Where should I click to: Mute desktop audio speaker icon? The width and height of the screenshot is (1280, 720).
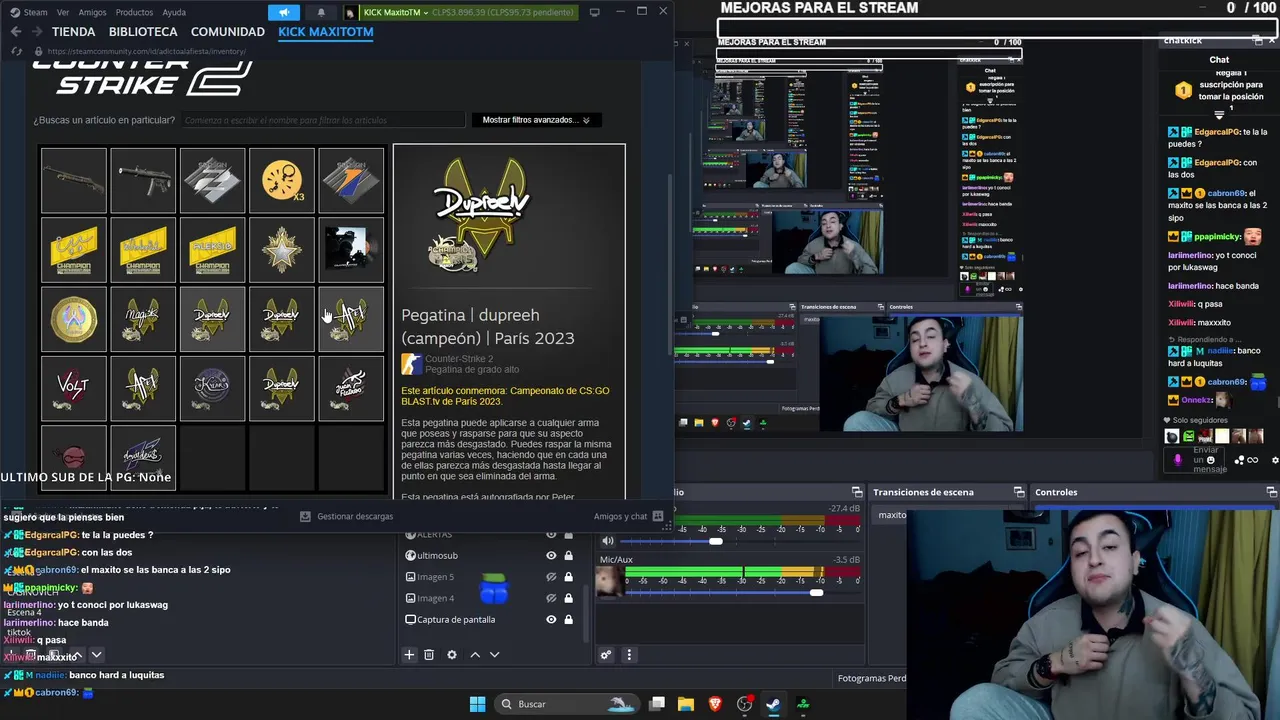pos(608,541)
